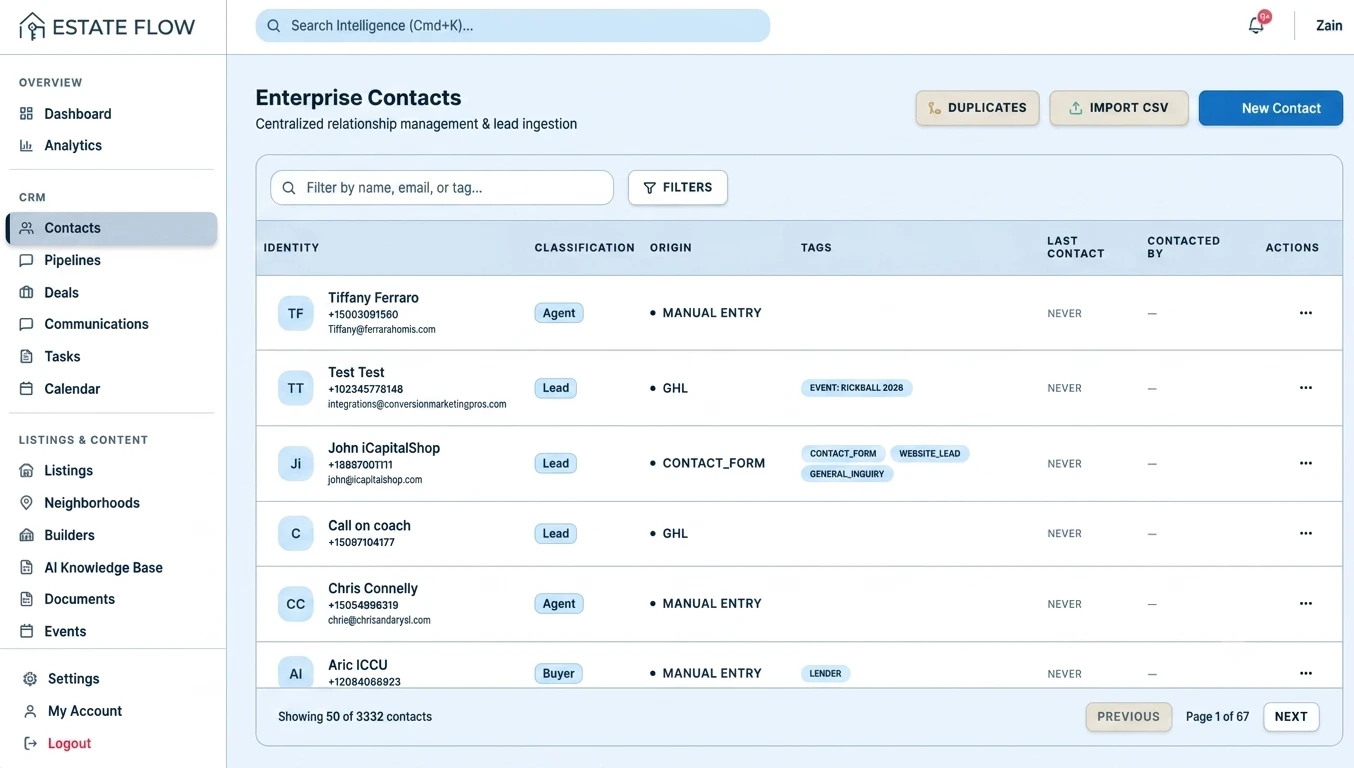
Task: Open actions menu for John iCapitalShop
Action: pyautogui.click(x=1305, y=463)
